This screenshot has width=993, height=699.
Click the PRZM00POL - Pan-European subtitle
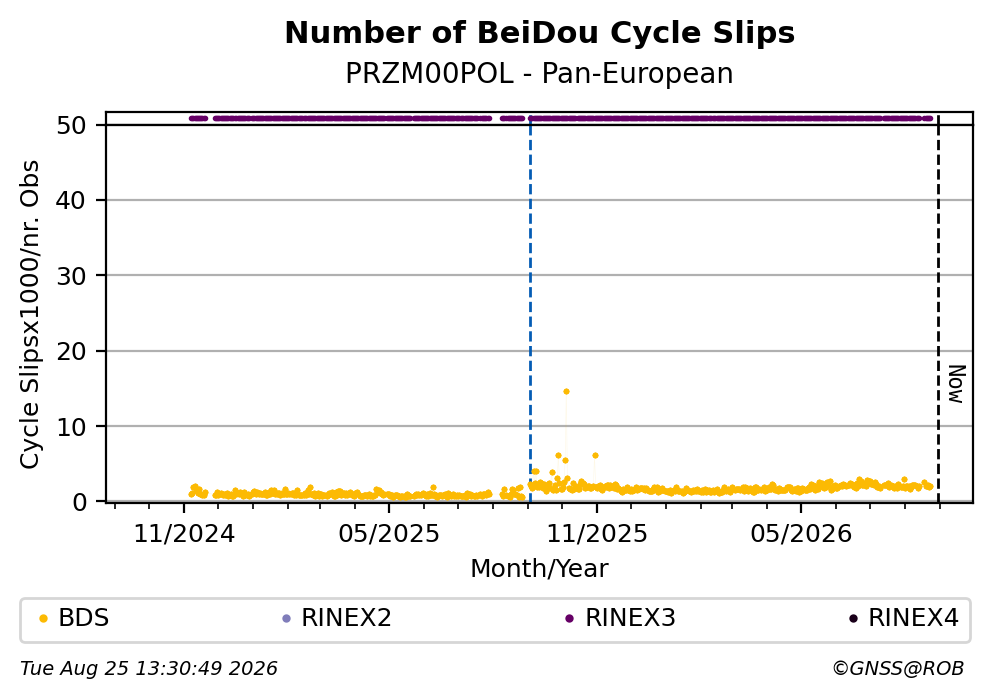540,74
